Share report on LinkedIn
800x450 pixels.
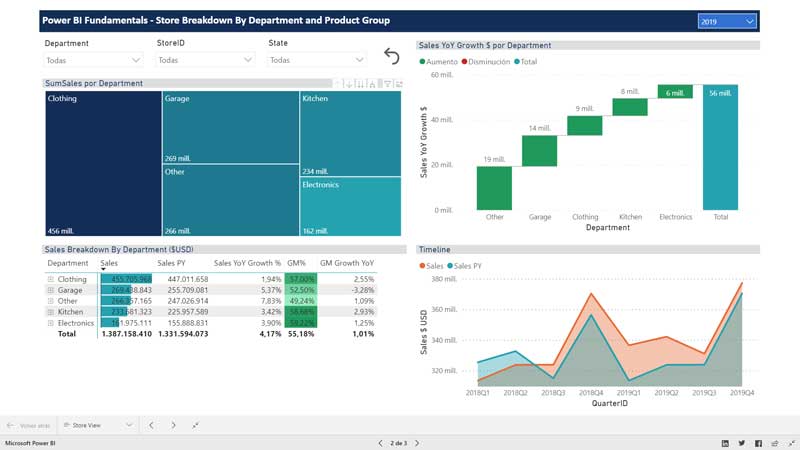724,441
